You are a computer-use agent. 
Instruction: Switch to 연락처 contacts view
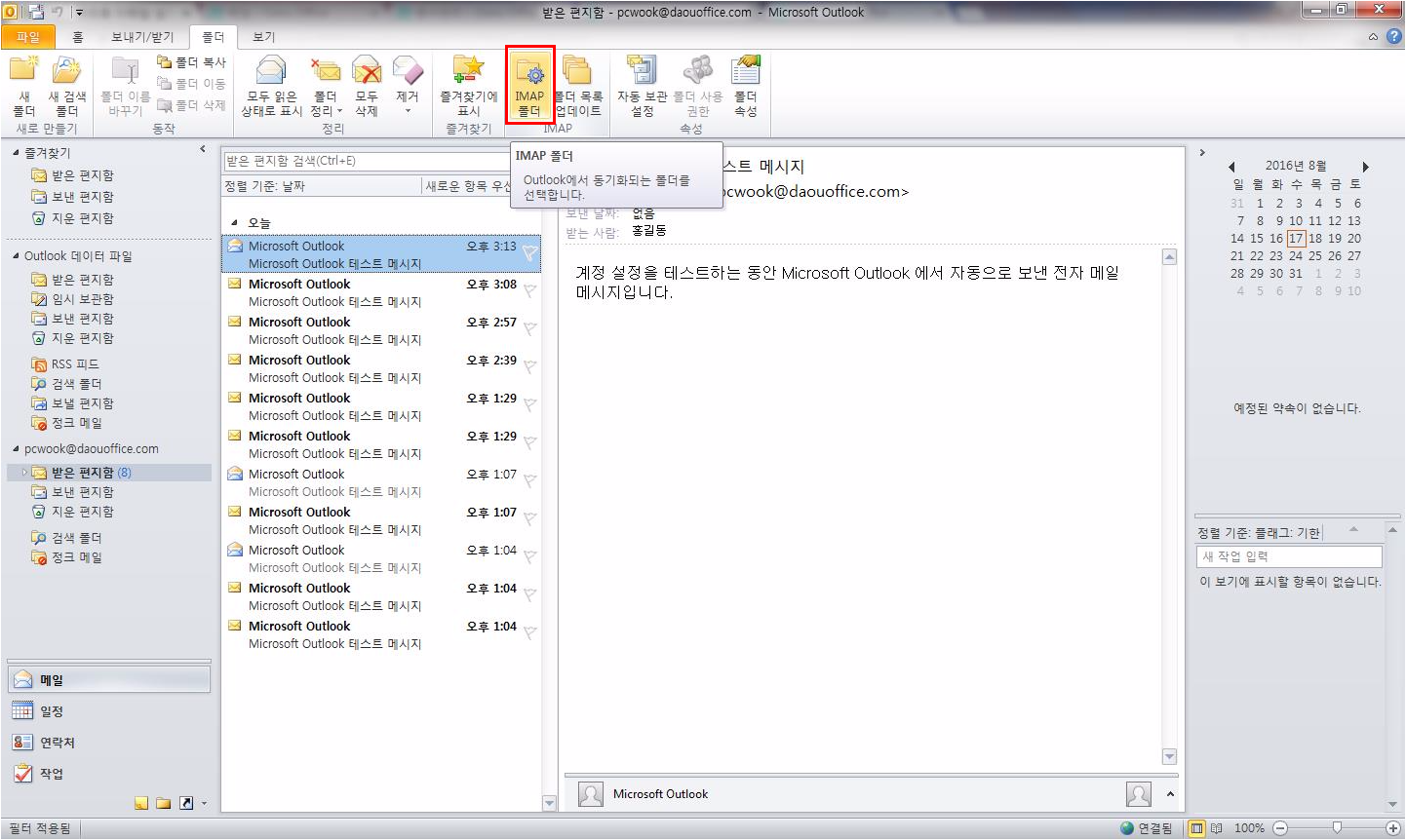coord(107,743)
